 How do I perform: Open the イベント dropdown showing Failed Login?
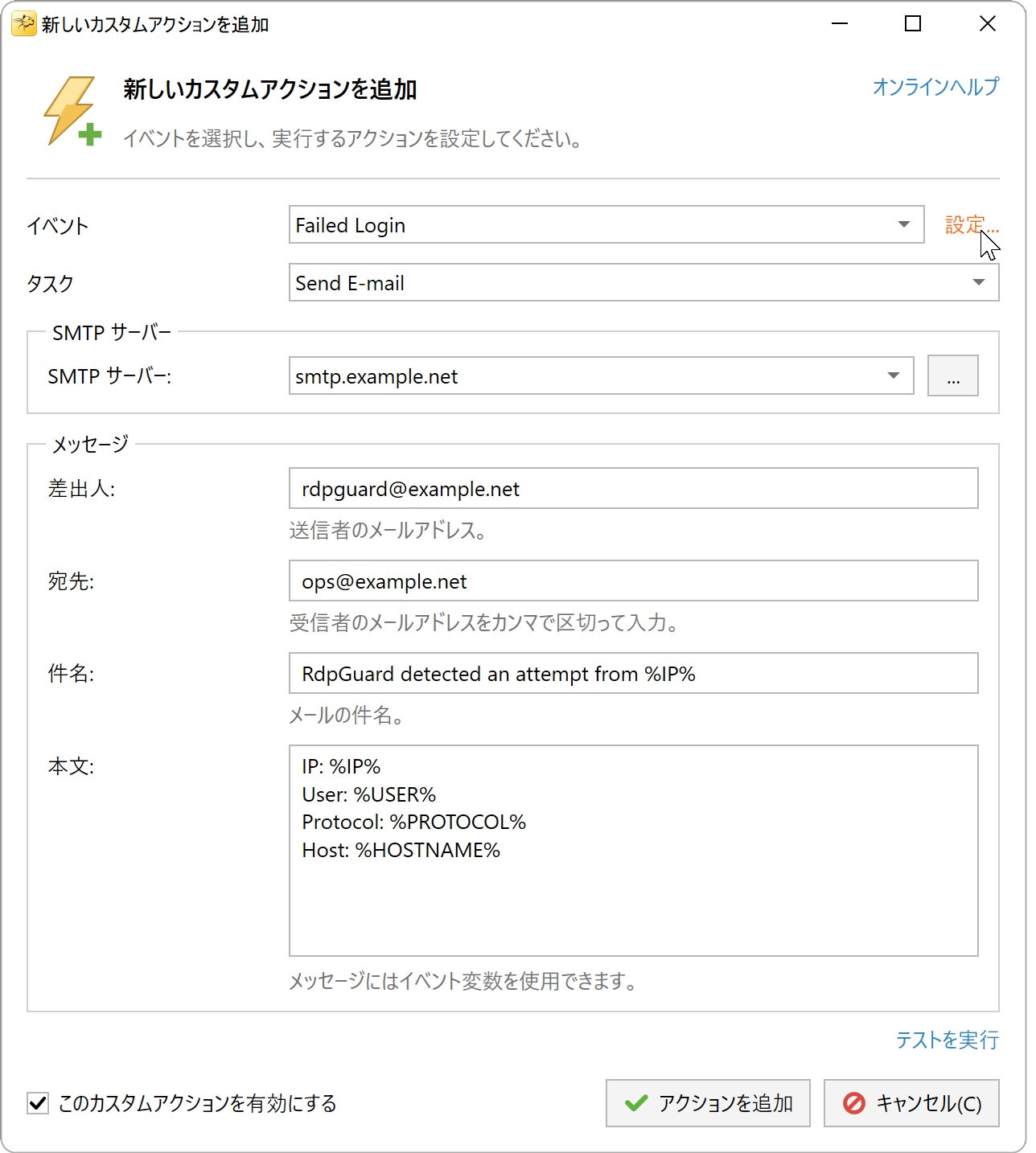pyautogui.click(x=606, y=225)
